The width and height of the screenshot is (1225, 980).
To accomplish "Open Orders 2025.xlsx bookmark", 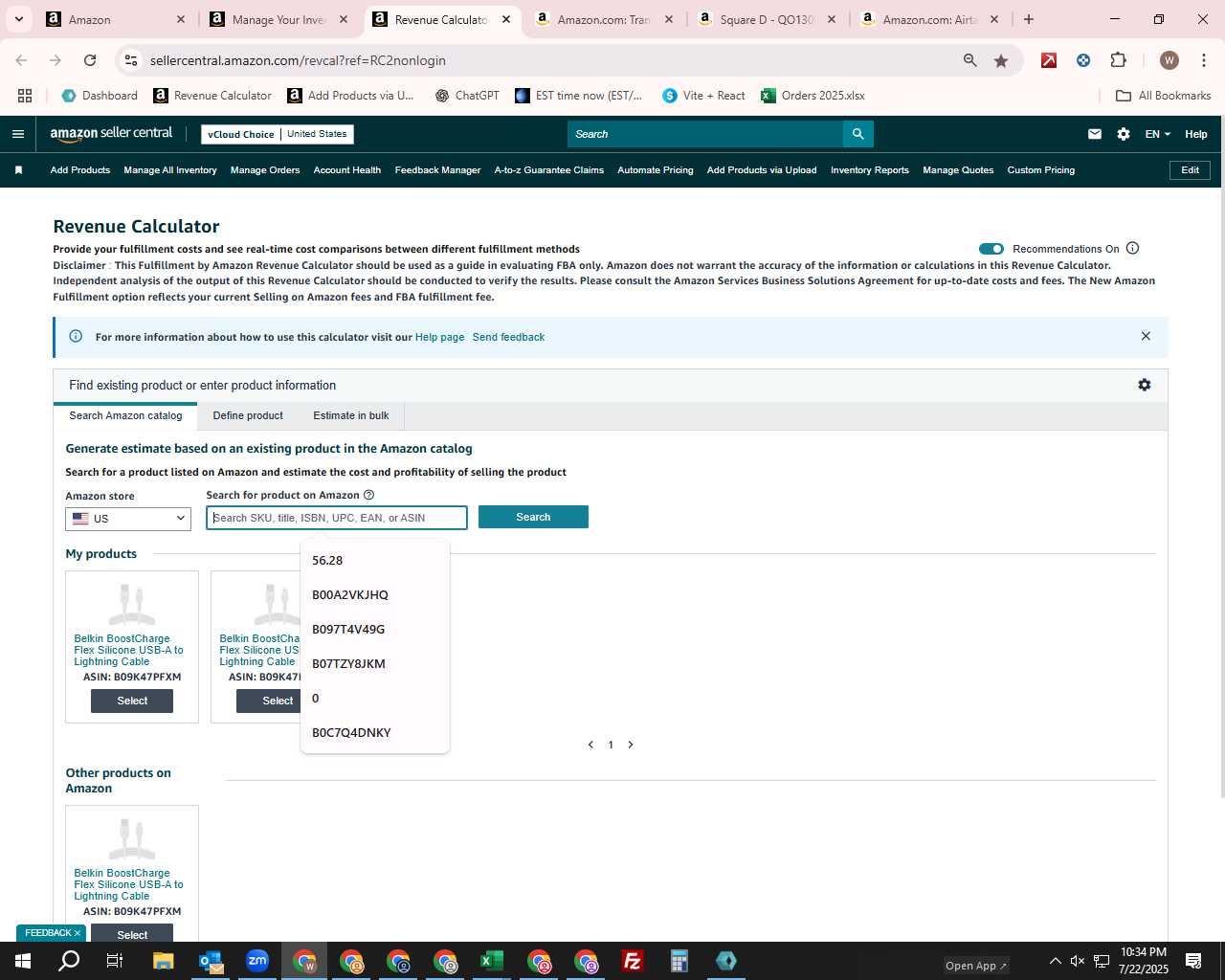I will 813,96.
